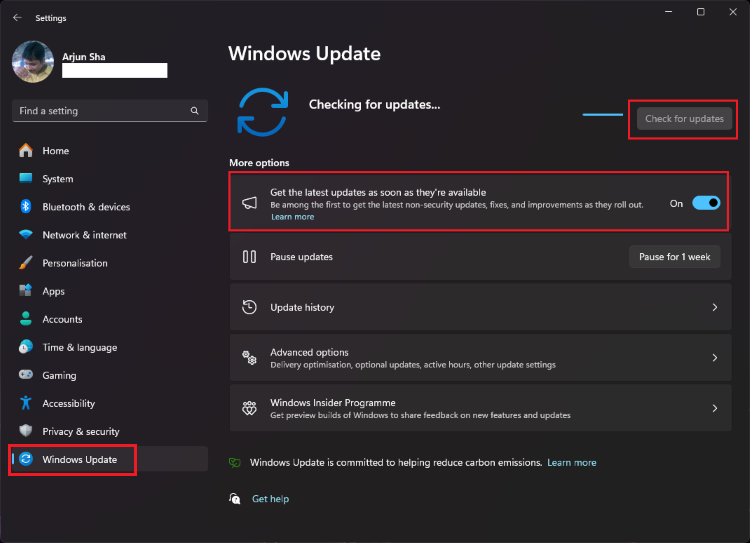Click the Advanced options gears icon
The height and width of the screenshot is (543, 750).
(x=249, y=358)
